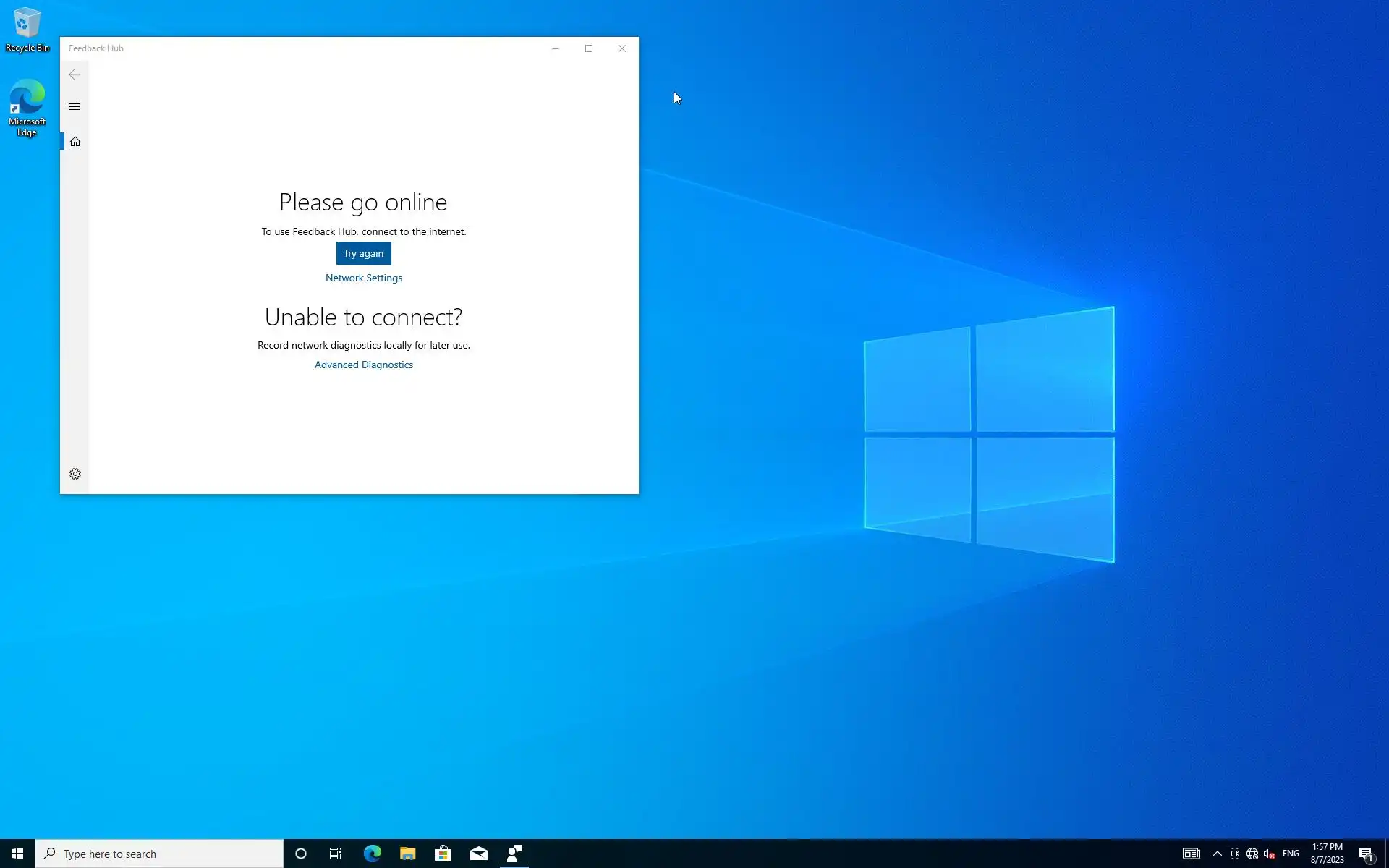Open the Advanced Diagnostics link
1389x868 pixels.
pyautogui.click(x=363, y=365)
